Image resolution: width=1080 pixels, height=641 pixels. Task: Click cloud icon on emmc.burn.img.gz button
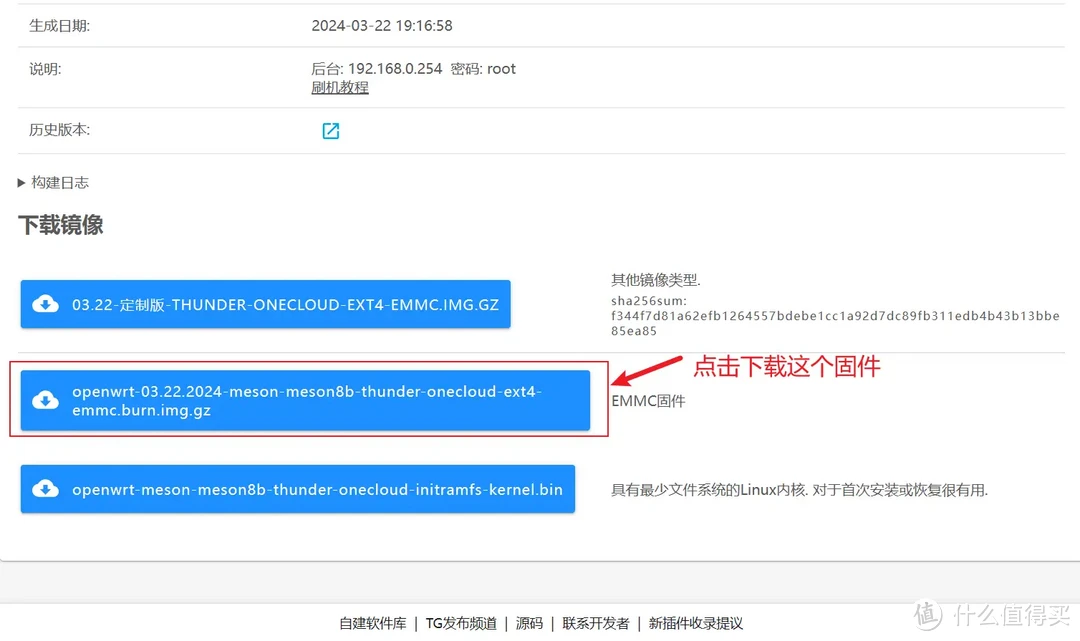(45, 400)
